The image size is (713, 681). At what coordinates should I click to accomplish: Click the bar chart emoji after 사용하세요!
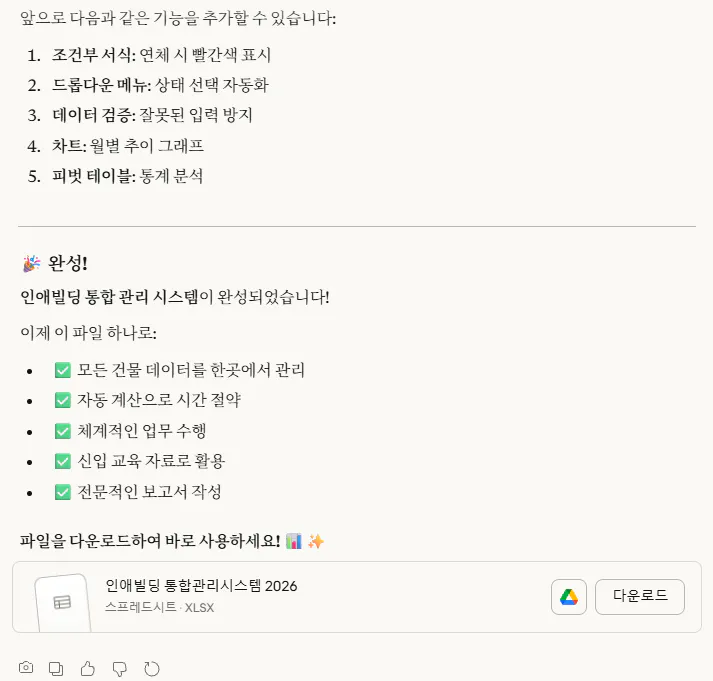(x=294, y=542)
